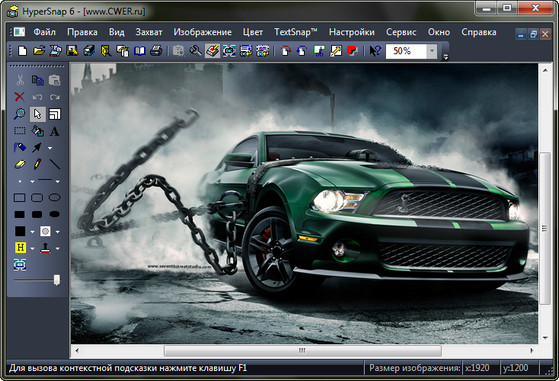
Task: Open file using the folder toolbar icon
Action: point(39,51)
